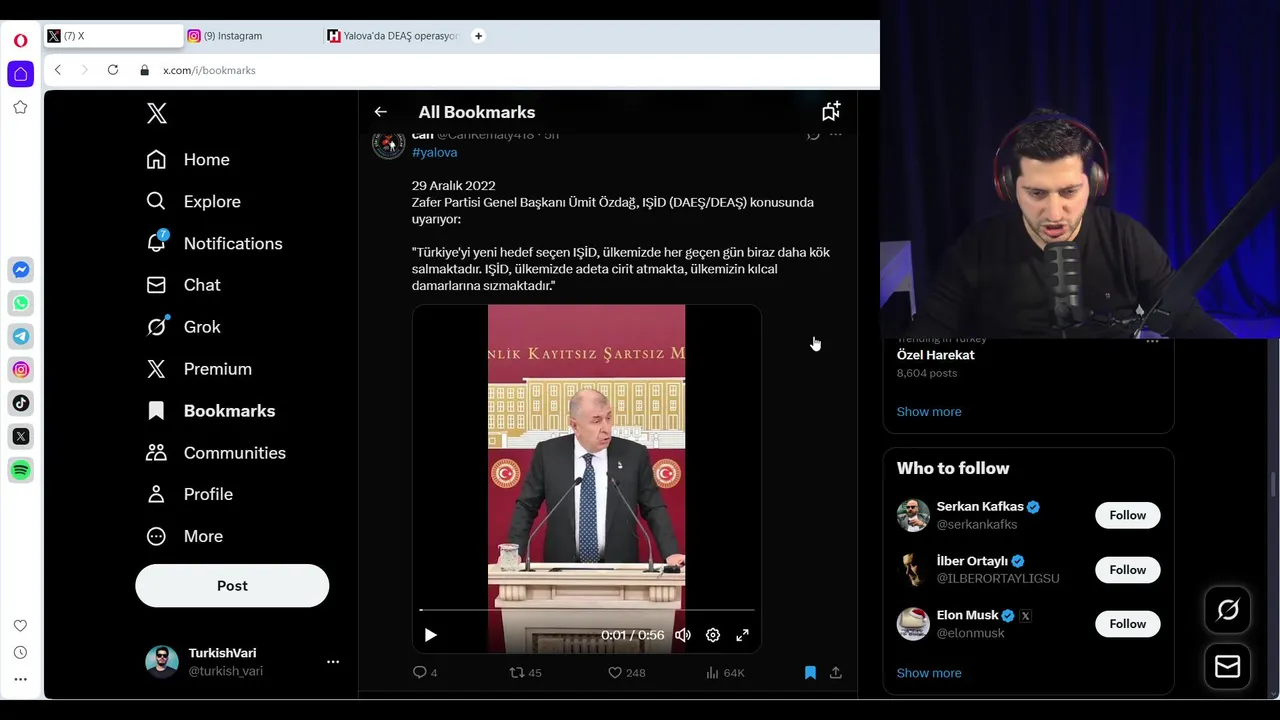The width and height of the screenshot is (1280, 720).
Task: Repost the post with 45 reposts
Action: [526, 673]
